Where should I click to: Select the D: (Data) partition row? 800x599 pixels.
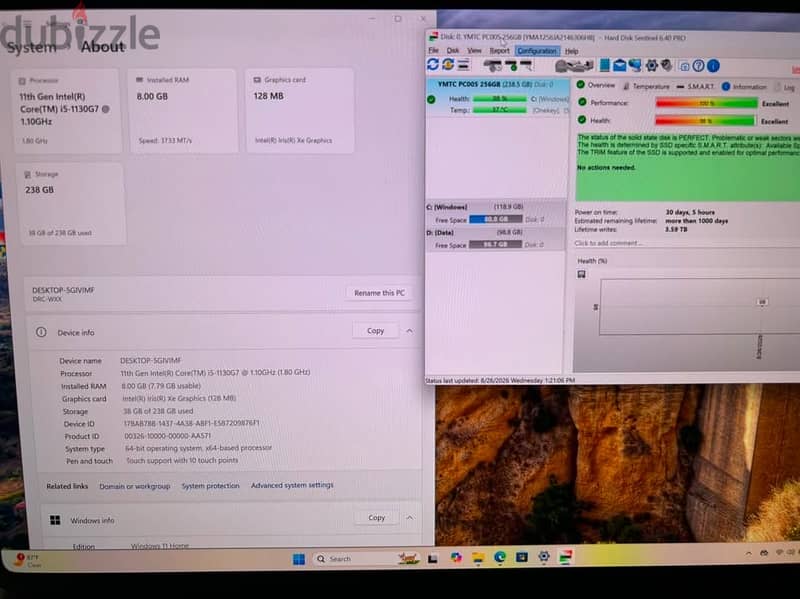pyautogui.click(x=495, y=239)
